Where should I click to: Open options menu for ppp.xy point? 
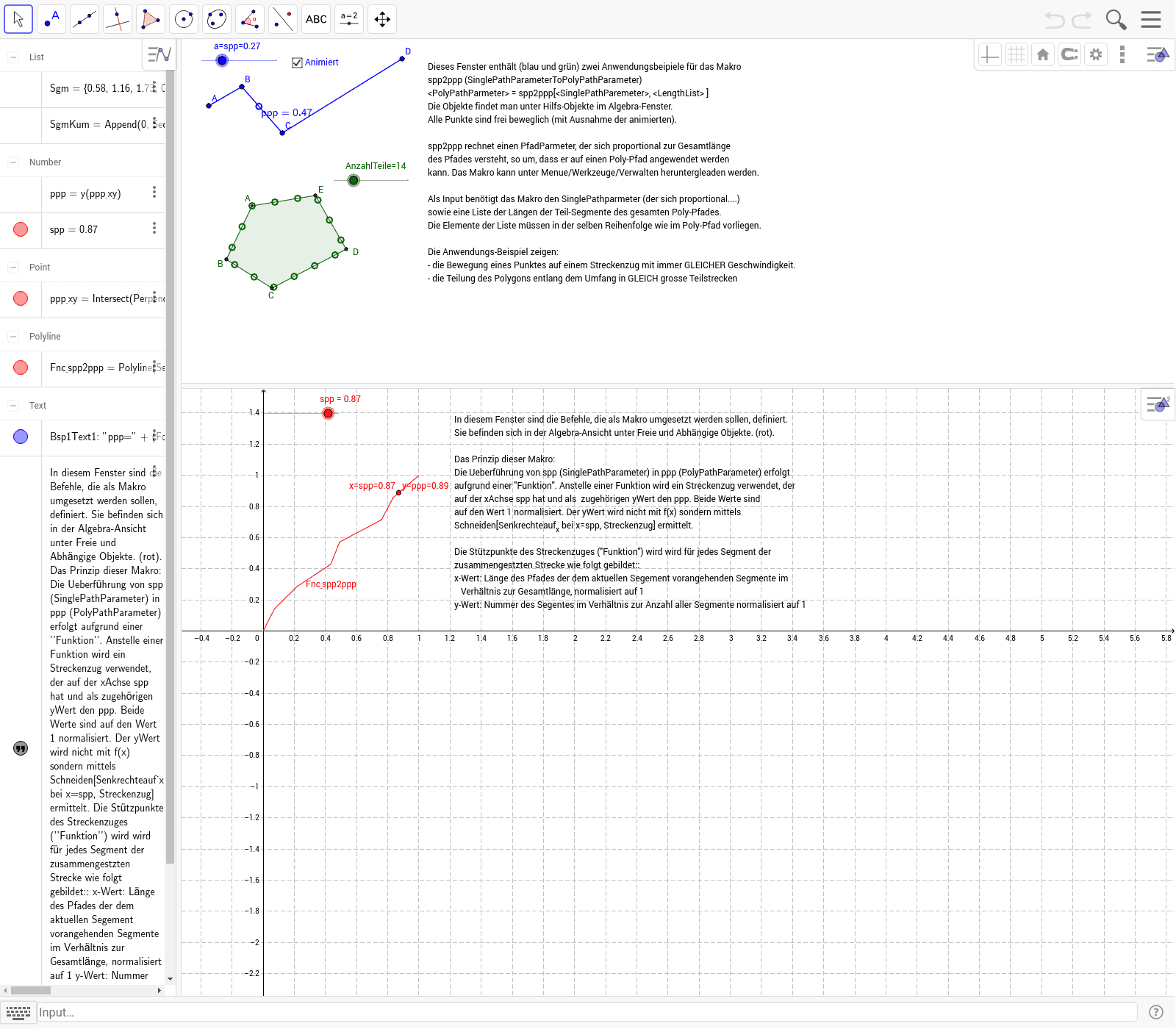(x=154, y=297)
